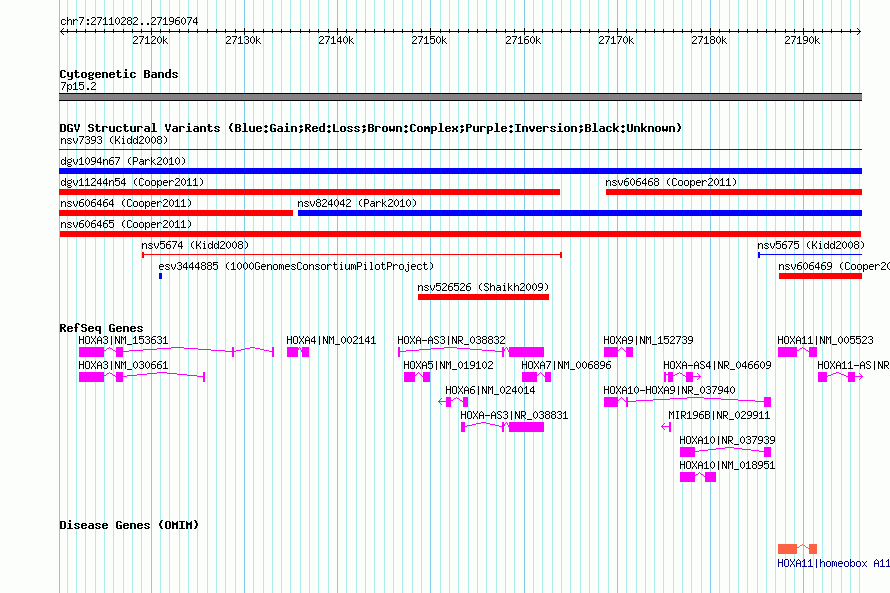Image resolution: width=890 pixels, height=593 pixels.
Task: Click the 7p15.2 band label
Action: click(78, 86)
